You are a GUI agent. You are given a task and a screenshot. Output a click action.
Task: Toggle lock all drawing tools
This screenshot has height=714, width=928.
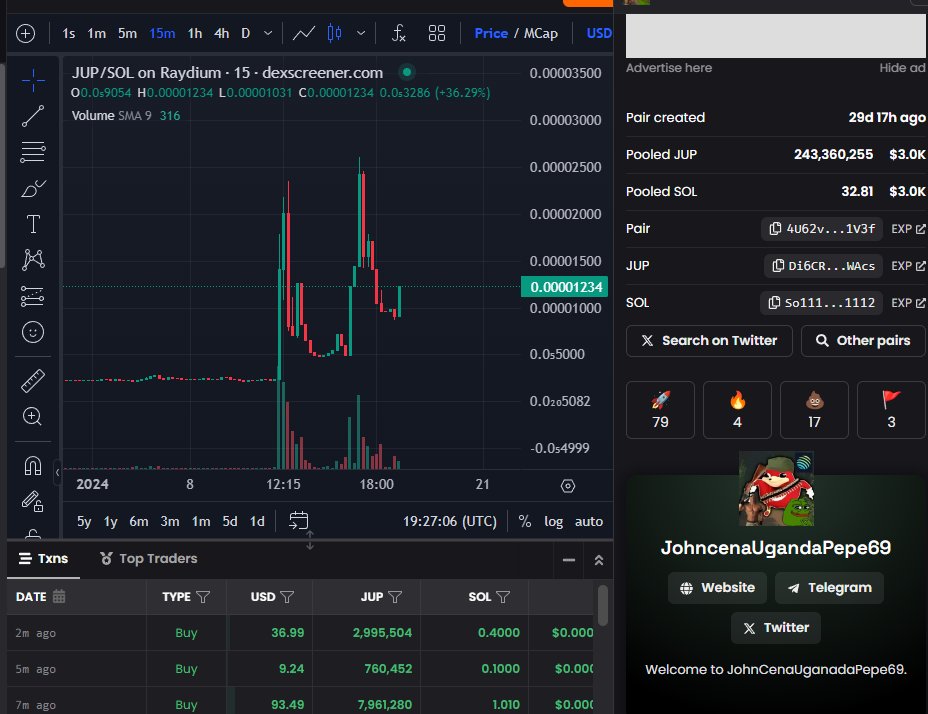(x=33, y=501)
